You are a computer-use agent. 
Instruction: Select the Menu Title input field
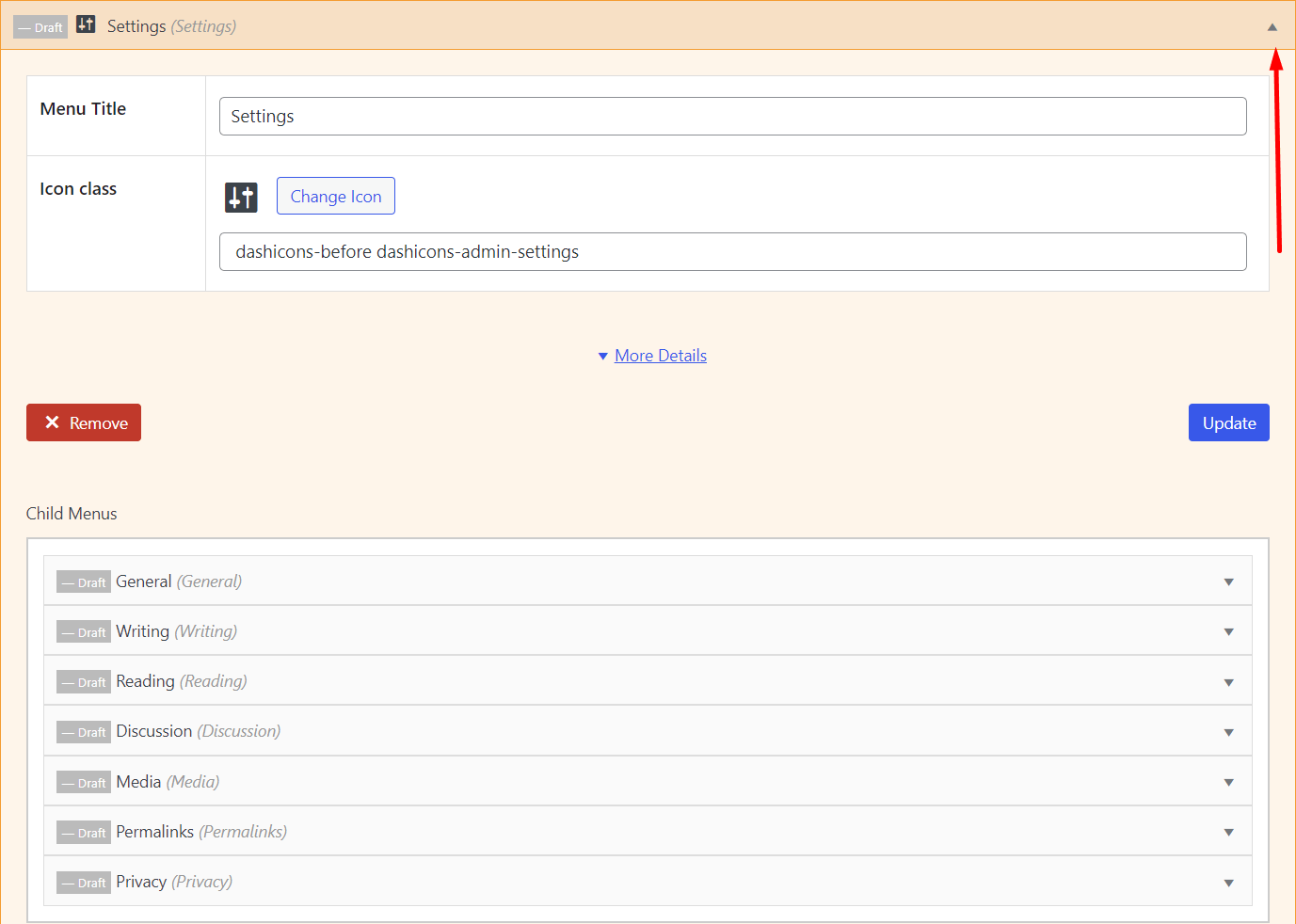(x=732, y=116)
